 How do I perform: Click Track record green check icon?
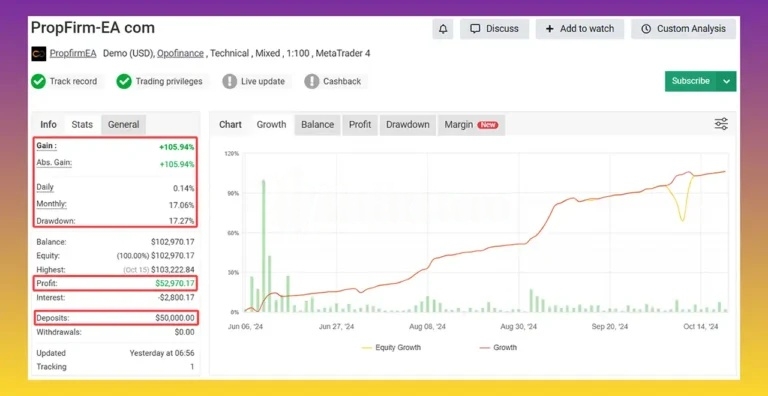pyautogui.click(x=38, y=81)
